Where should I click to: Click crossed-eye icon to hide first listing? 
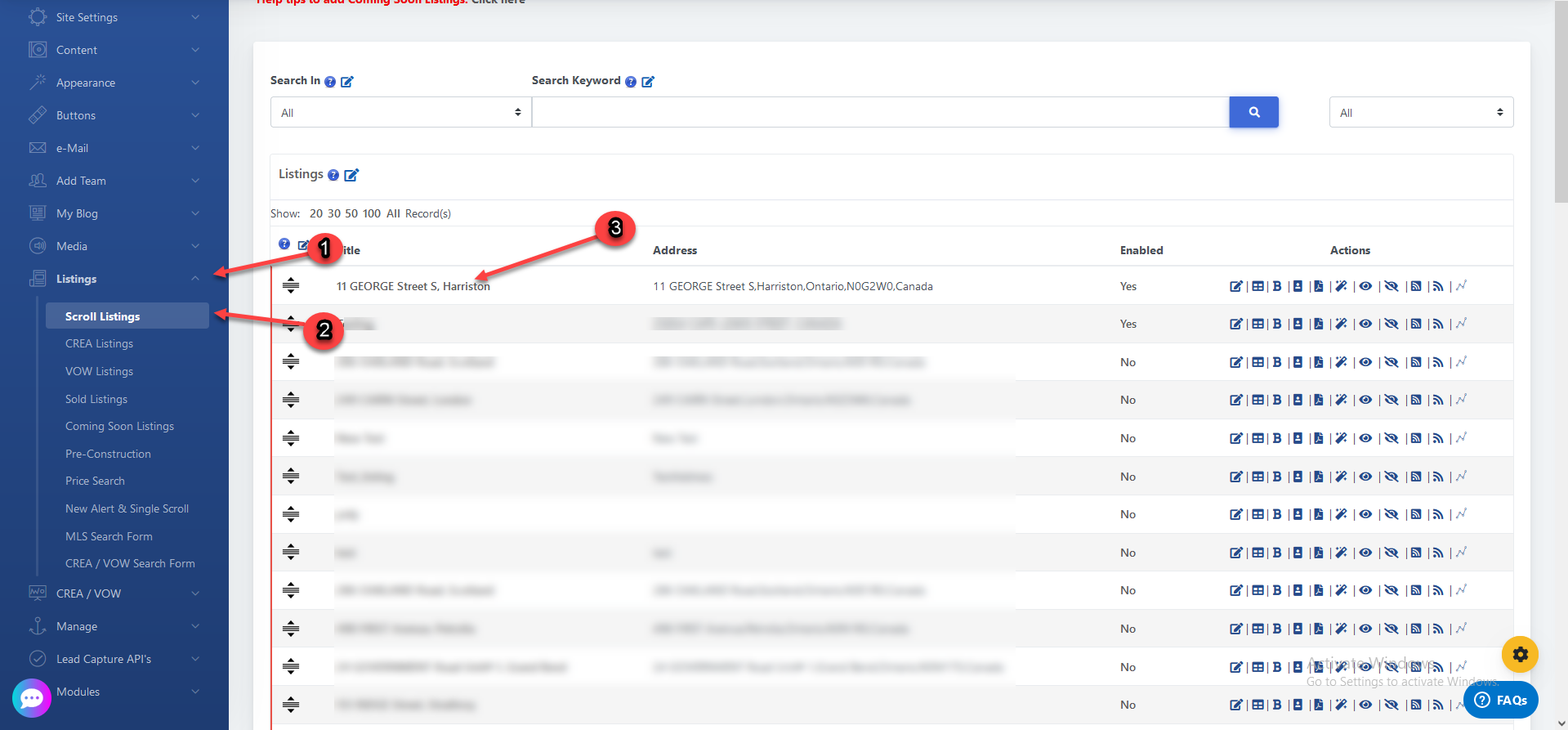(1391, 286)
